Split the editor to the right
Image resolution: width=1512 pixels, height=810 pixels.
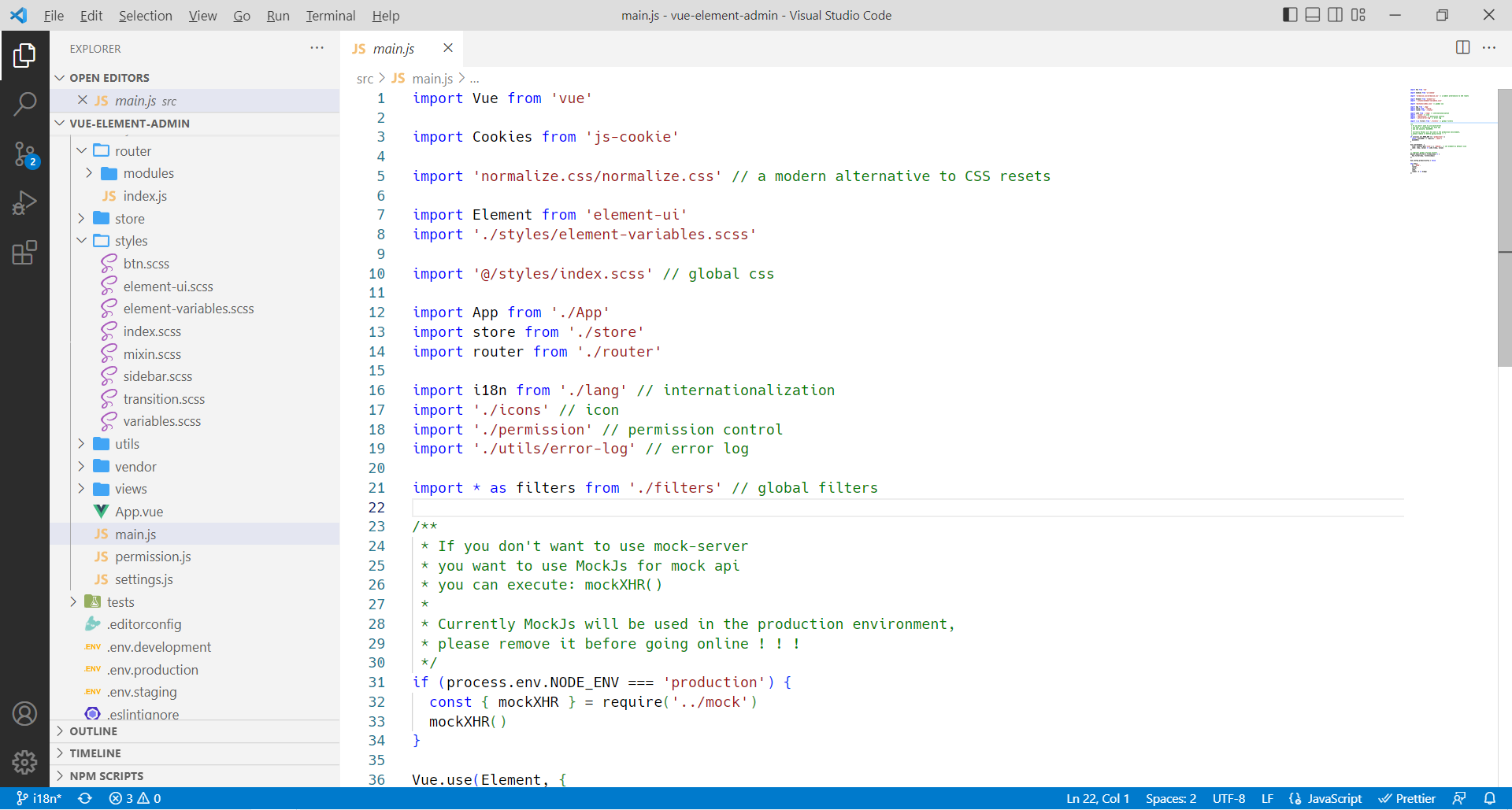[x=1462, y=48]
